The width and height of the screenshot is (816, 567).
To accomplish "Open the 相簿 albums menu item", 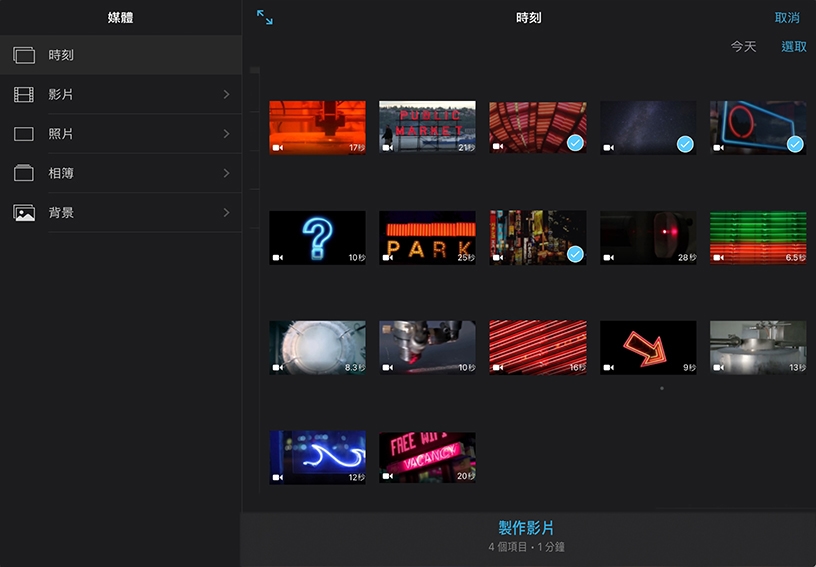I will tap(120, 173).
